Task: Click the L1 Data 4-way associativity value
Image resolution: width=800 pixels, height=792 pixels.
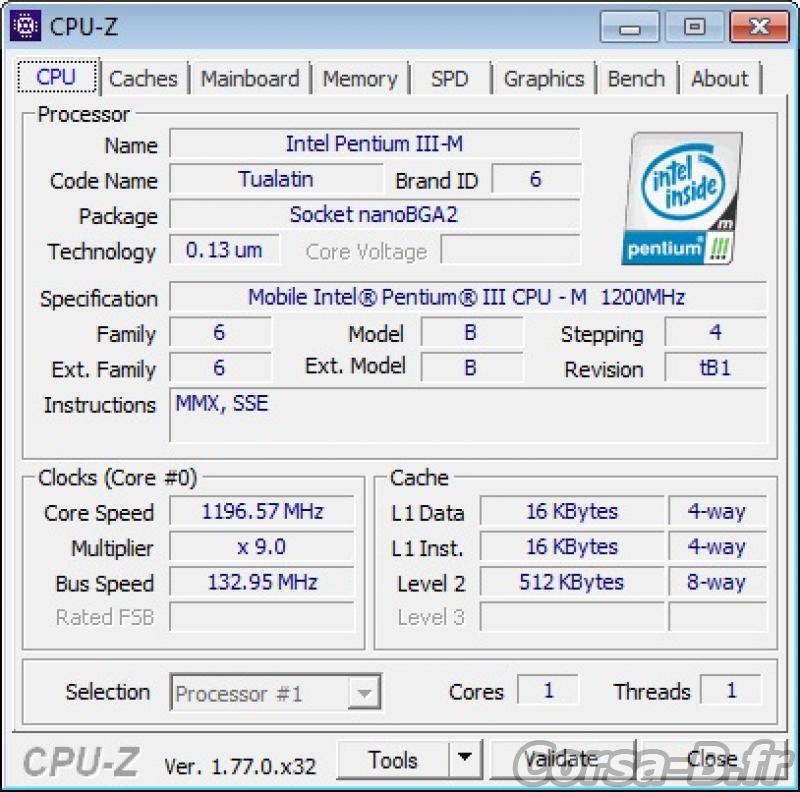Action: (717, 511)
